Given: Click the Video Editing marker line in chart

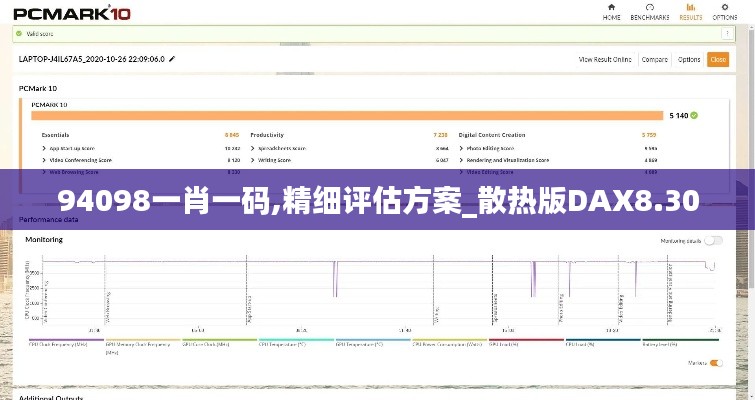Looking at the screenshot, I should click(x=619, y=289).
